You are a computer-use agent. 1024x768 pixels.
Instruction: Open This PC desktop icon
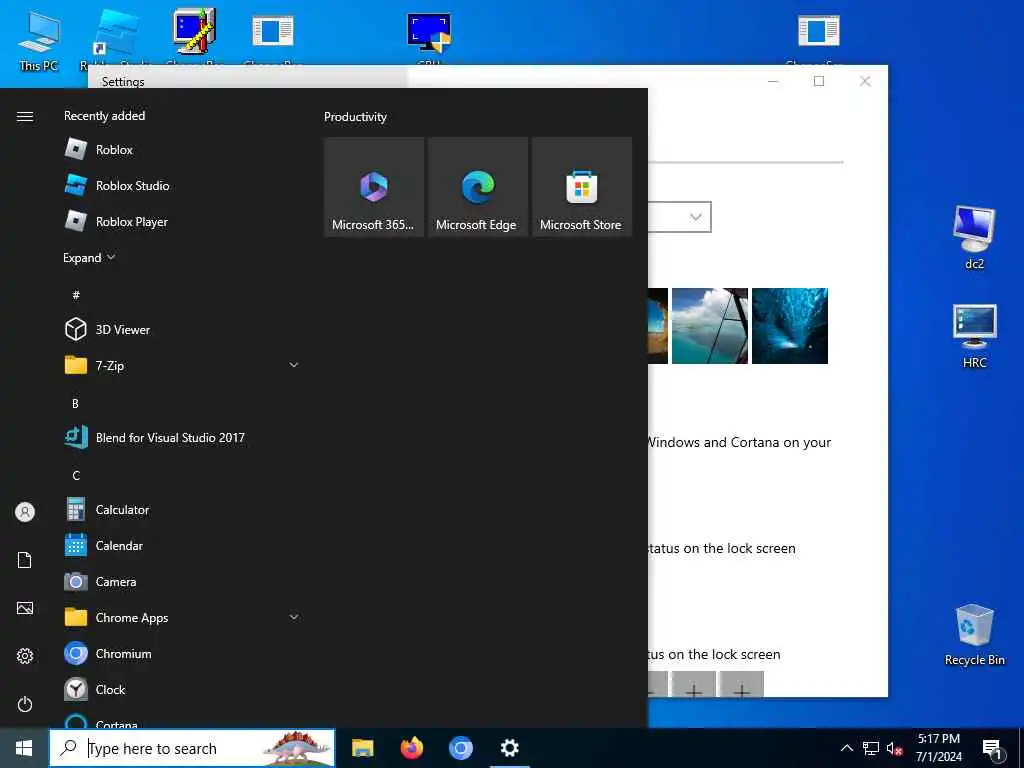pos(39,41)
